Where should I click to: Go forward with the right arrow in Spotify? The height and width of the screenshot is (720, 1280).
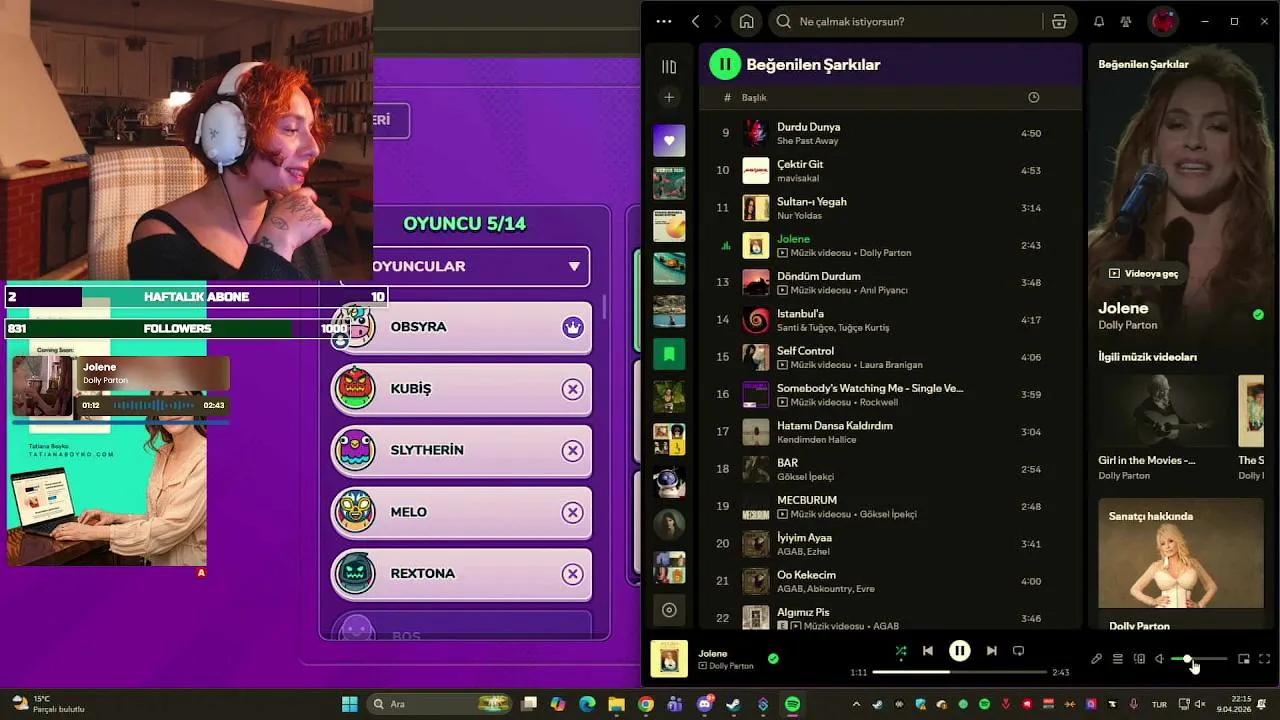point(718,21)
